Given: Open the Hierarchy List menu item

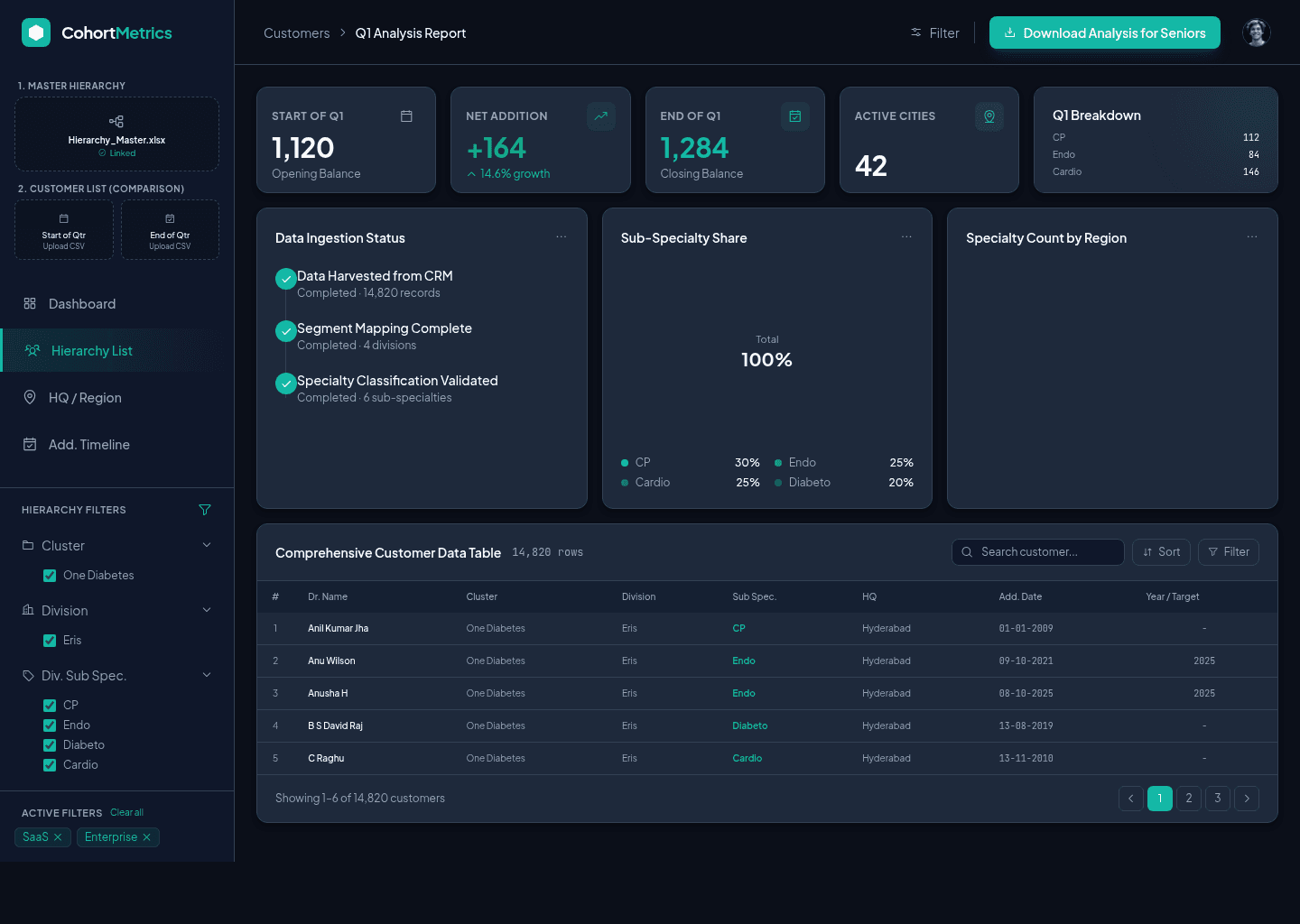Looking at the screenshot, I should [117, 351].
